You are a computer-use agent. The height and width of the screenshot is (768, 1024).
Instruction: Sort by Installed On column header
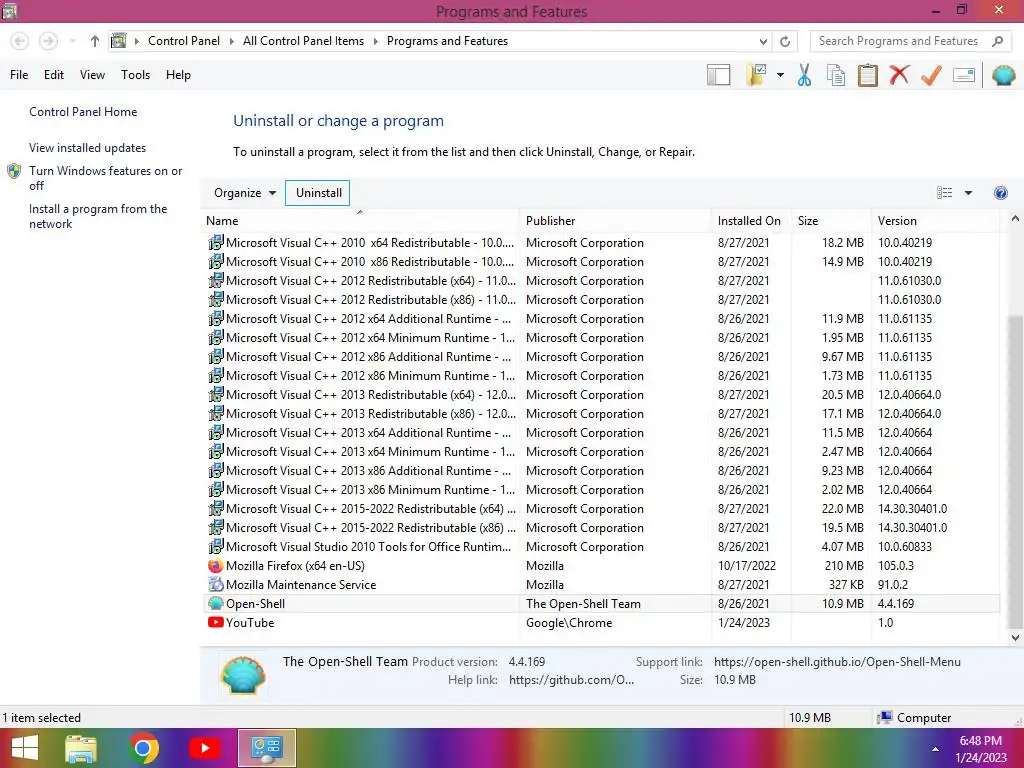click(749, 221)
